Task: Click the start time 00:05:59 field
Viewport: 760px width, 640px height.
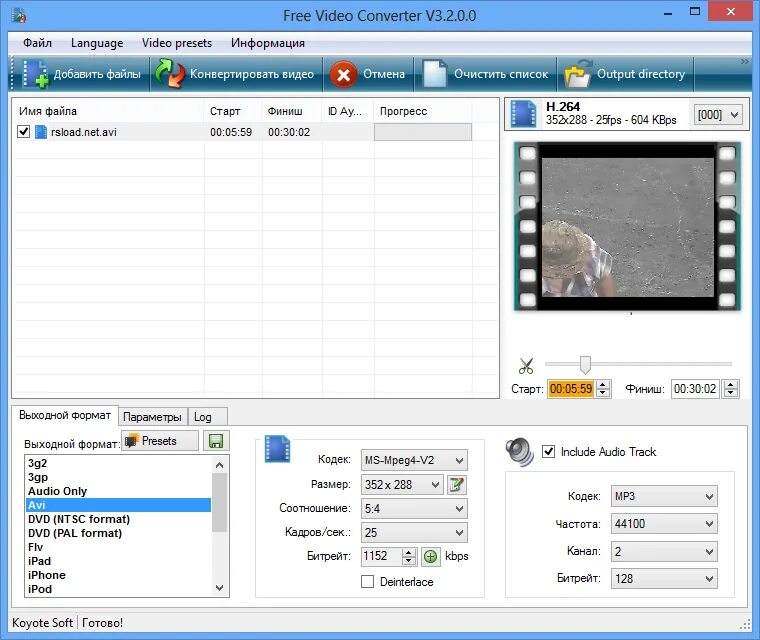Action: [571, 389]
